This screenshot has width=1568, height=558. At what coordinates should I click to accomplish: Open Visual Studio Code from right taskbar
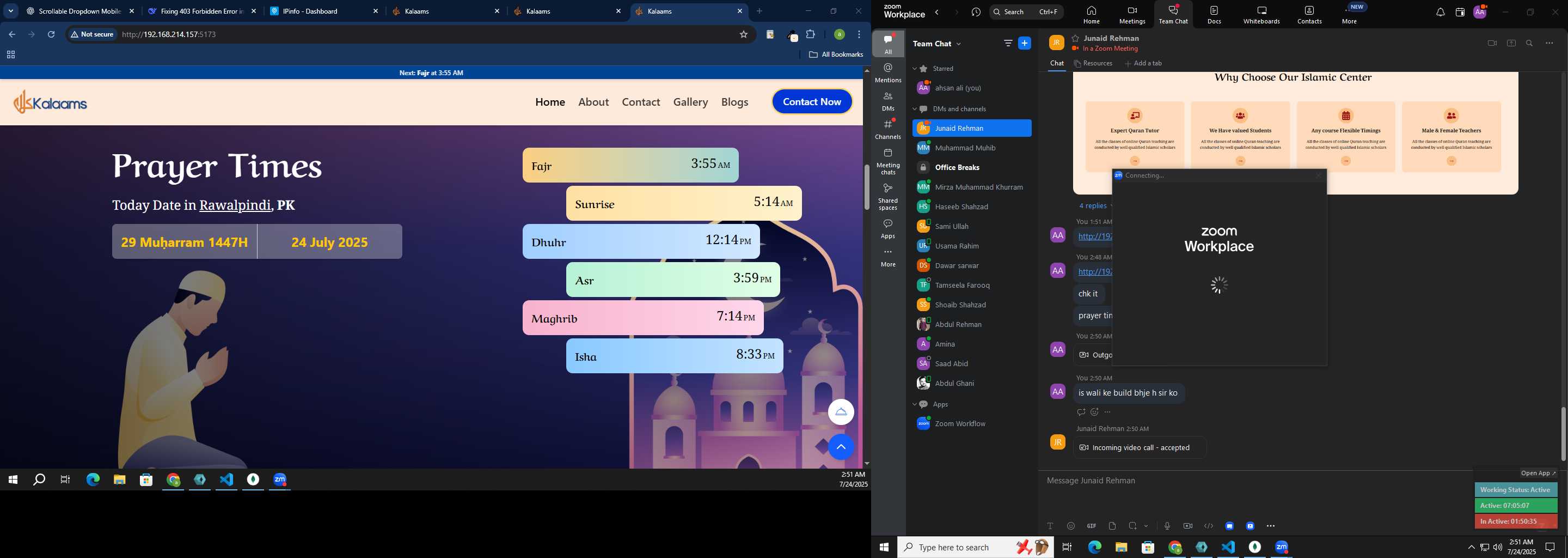point(1228,547)
